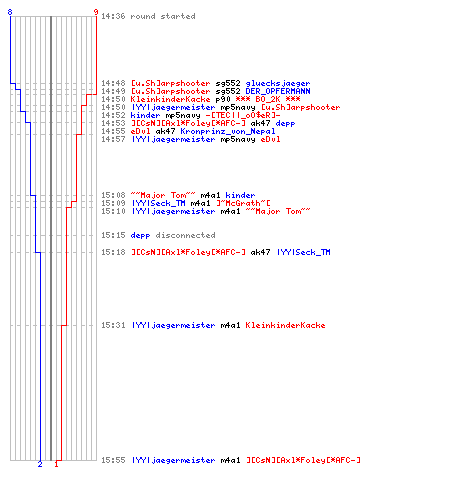Click the blue team count 8 label
The width and height of the screenshot is (450, 500).
[10, 12]
